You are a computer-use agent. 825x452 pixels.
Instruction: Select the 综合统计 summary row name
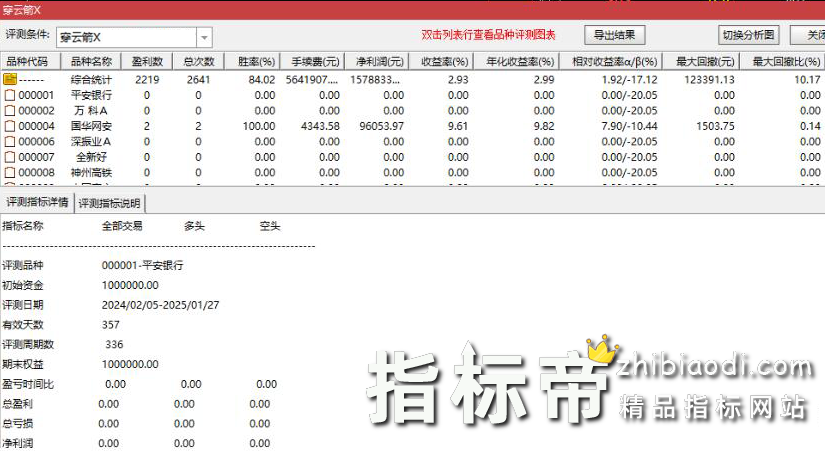click(x=91, y=79)
